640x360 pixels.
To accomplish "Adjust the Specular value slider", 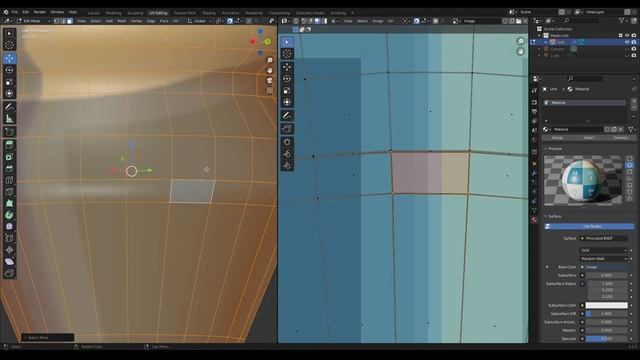I will click(607, 338).
